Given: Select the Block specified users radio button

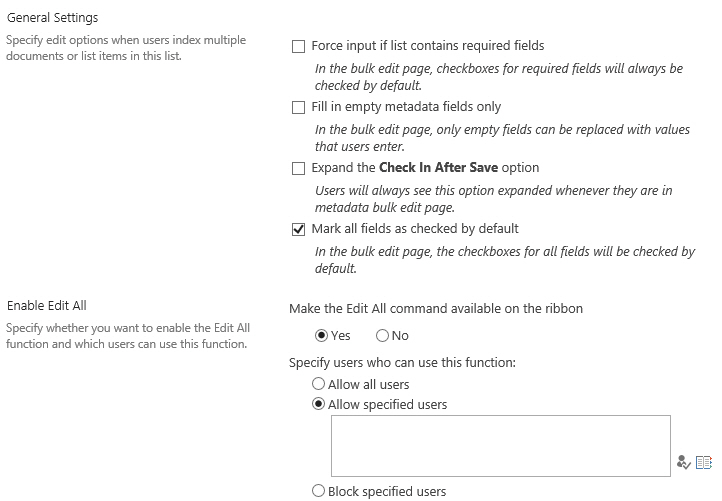Looking at the screenshot, I should click(x=318, y=491).
